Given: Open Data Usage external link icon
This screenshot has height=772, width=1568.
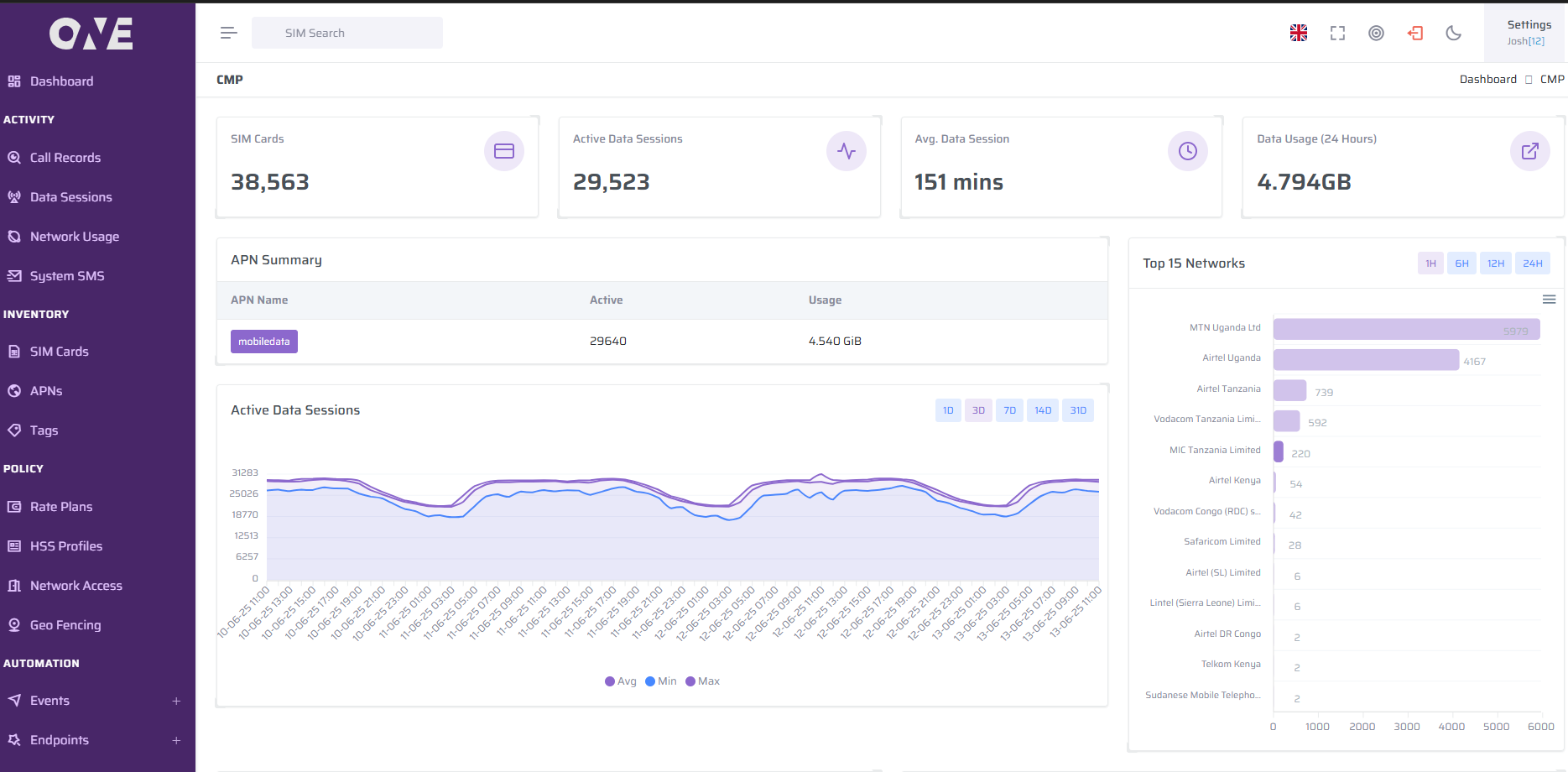Looking at the screenshot, I should [1530, 151].
